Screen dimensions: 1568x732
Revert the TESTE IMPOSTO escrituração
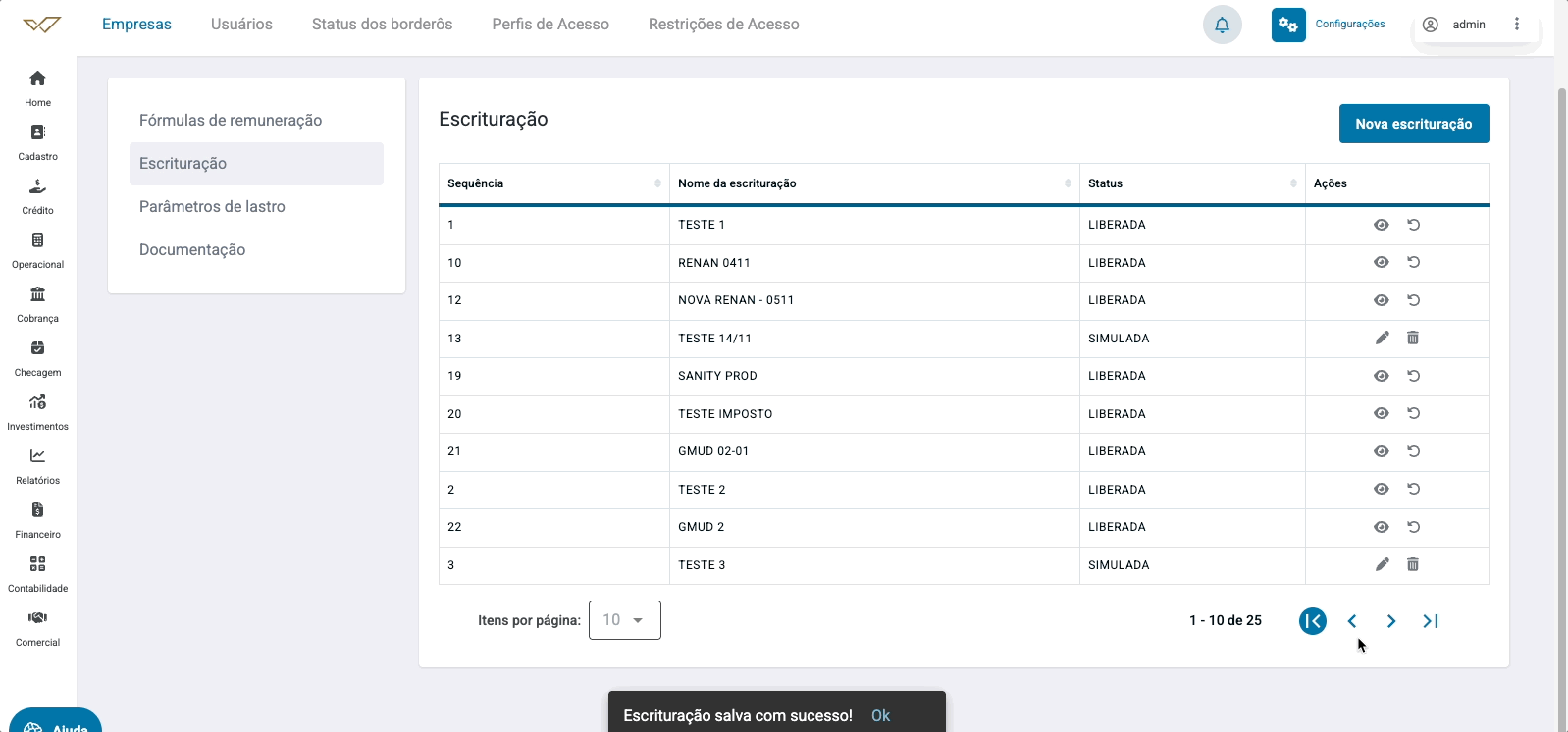[1413, 413]
